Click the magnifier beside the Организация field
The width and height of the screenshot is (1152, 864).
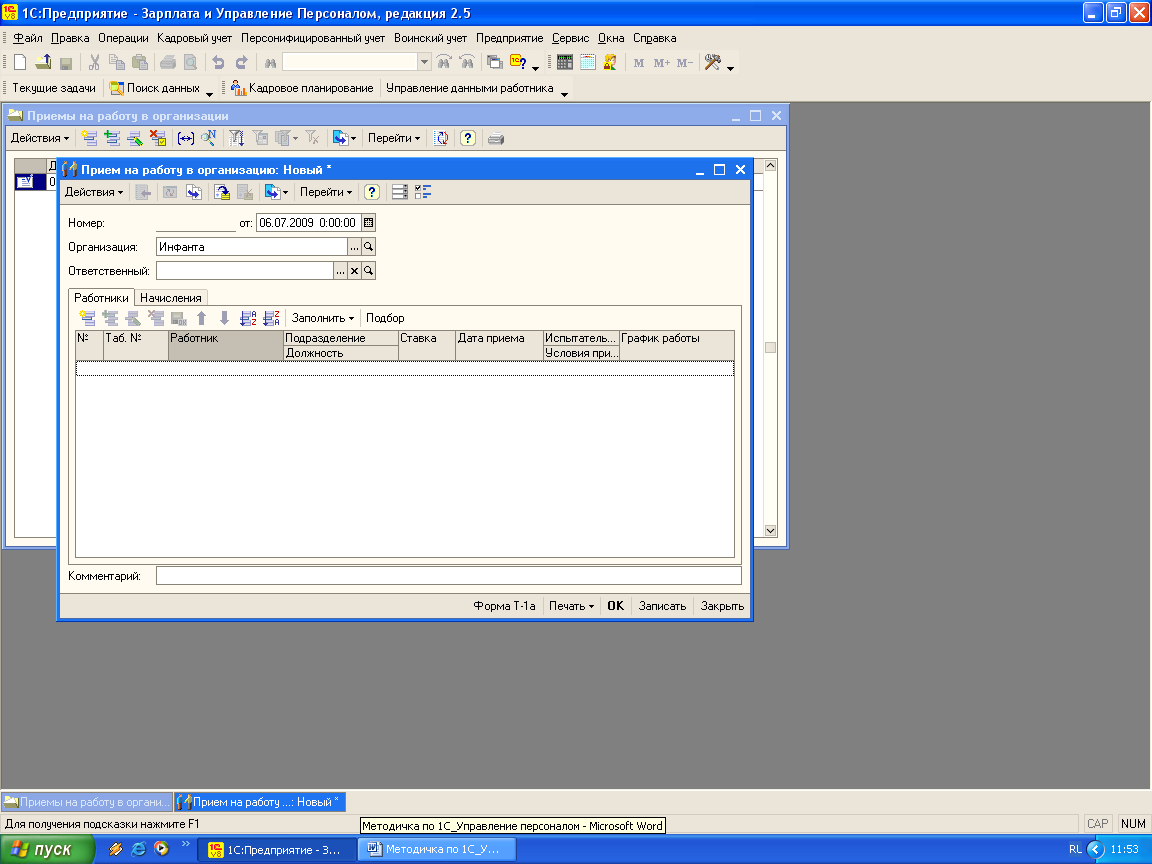[x=369, y=247]
